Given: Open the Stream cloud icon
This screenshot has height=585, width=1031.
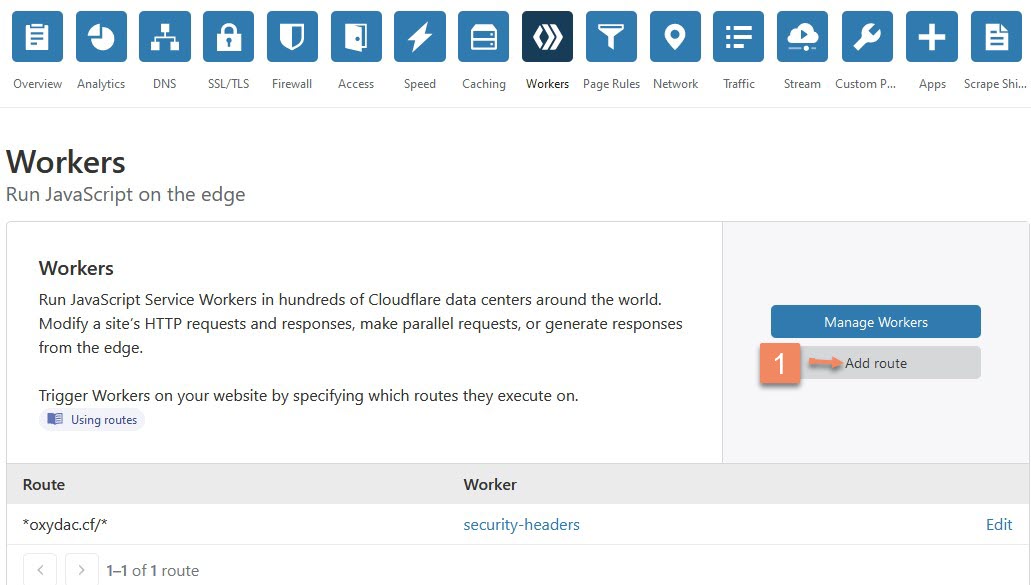Looking at the screenshot, I should tap(803, 37).
